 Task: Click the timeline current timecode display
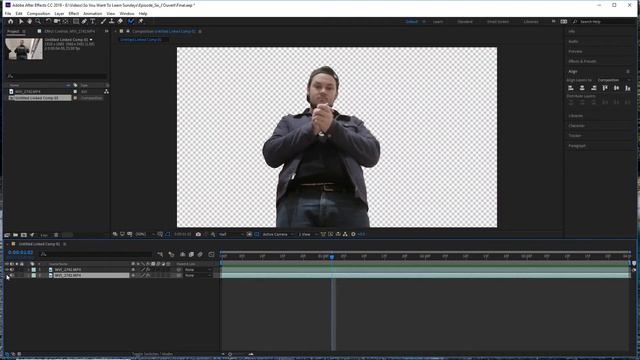point(20,253)
